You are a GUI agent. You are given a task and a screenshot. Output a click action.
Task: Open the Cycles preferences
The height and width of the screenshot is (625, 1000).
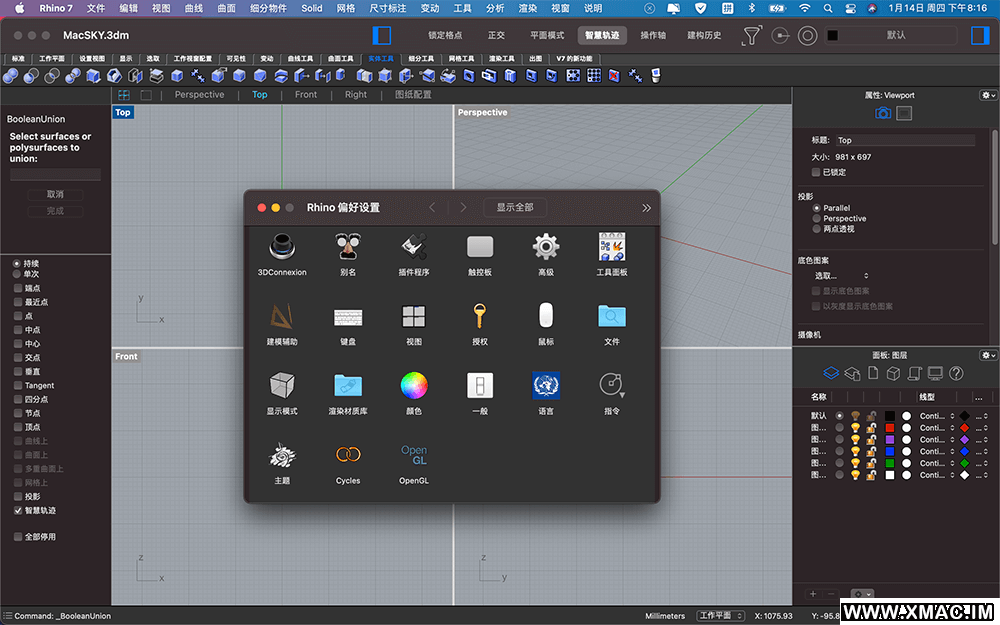coord(348,462)
